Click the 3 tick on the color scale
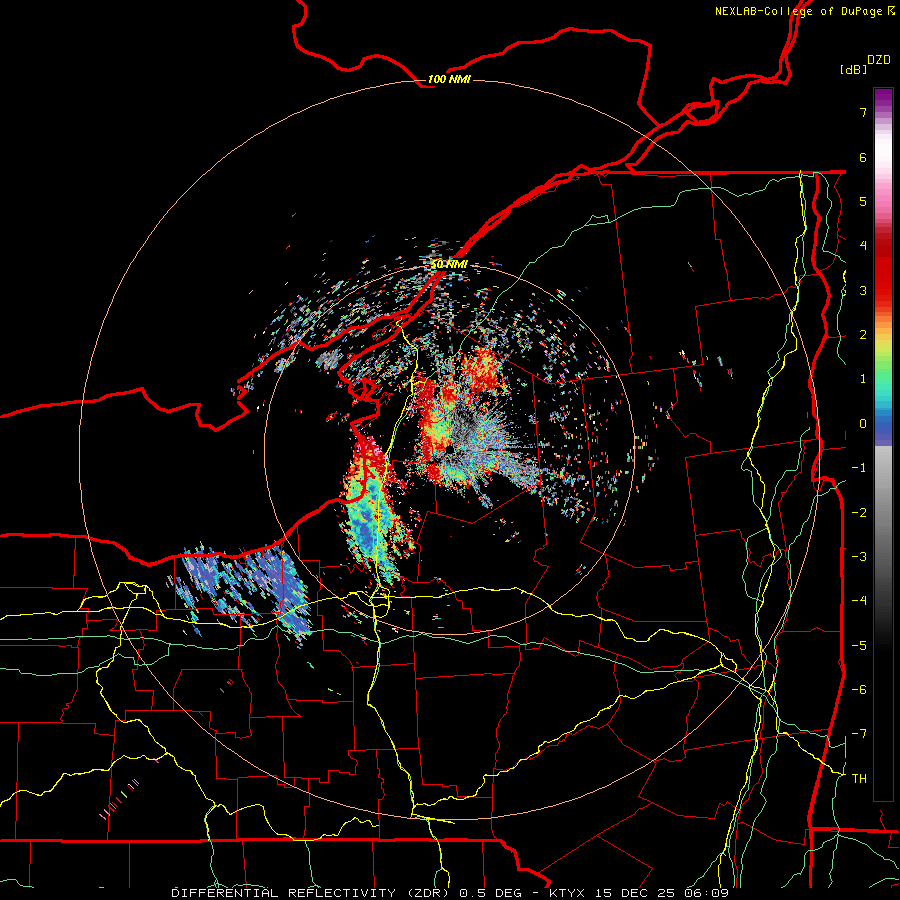900x900 pixels. point(863,290)
